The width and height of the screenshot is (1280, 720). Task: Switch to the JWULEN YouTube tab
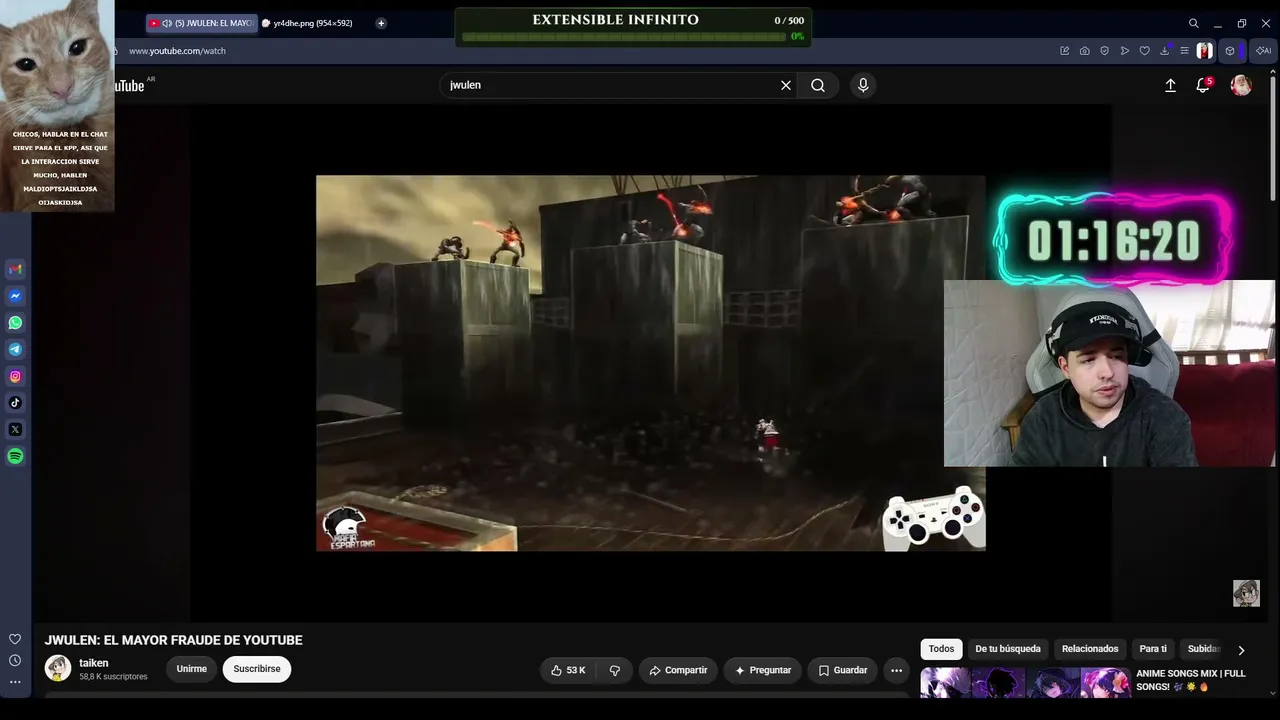(x=202, y=23)
